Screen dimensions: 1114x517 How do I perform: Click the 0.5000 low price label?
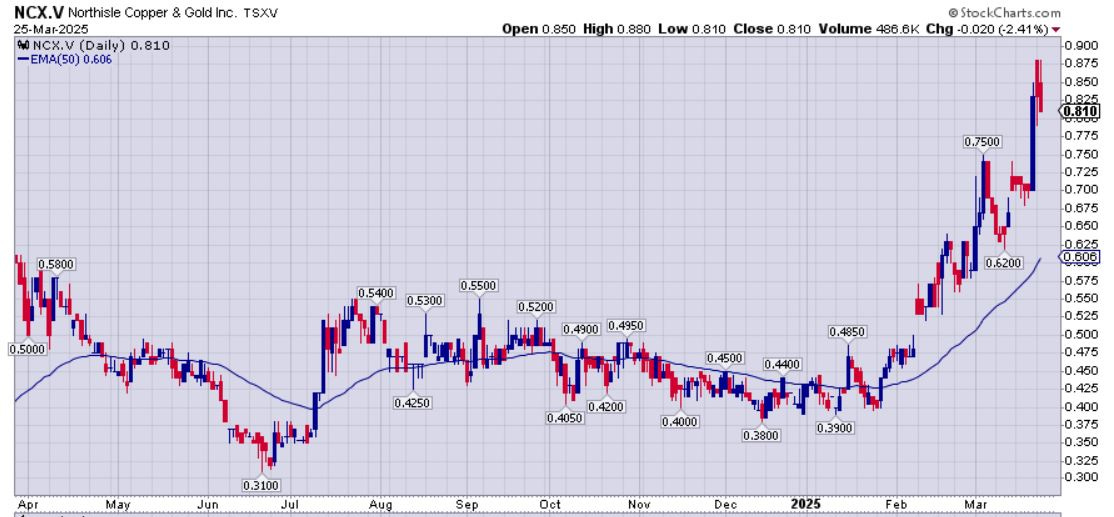[x=27, y=349]
